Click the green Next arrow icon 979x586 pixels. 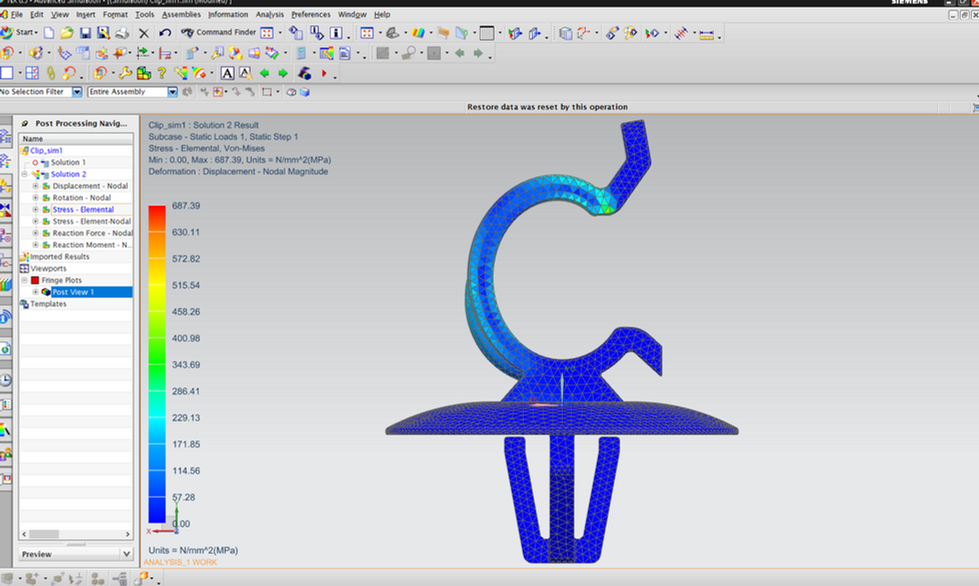[283, 73]
